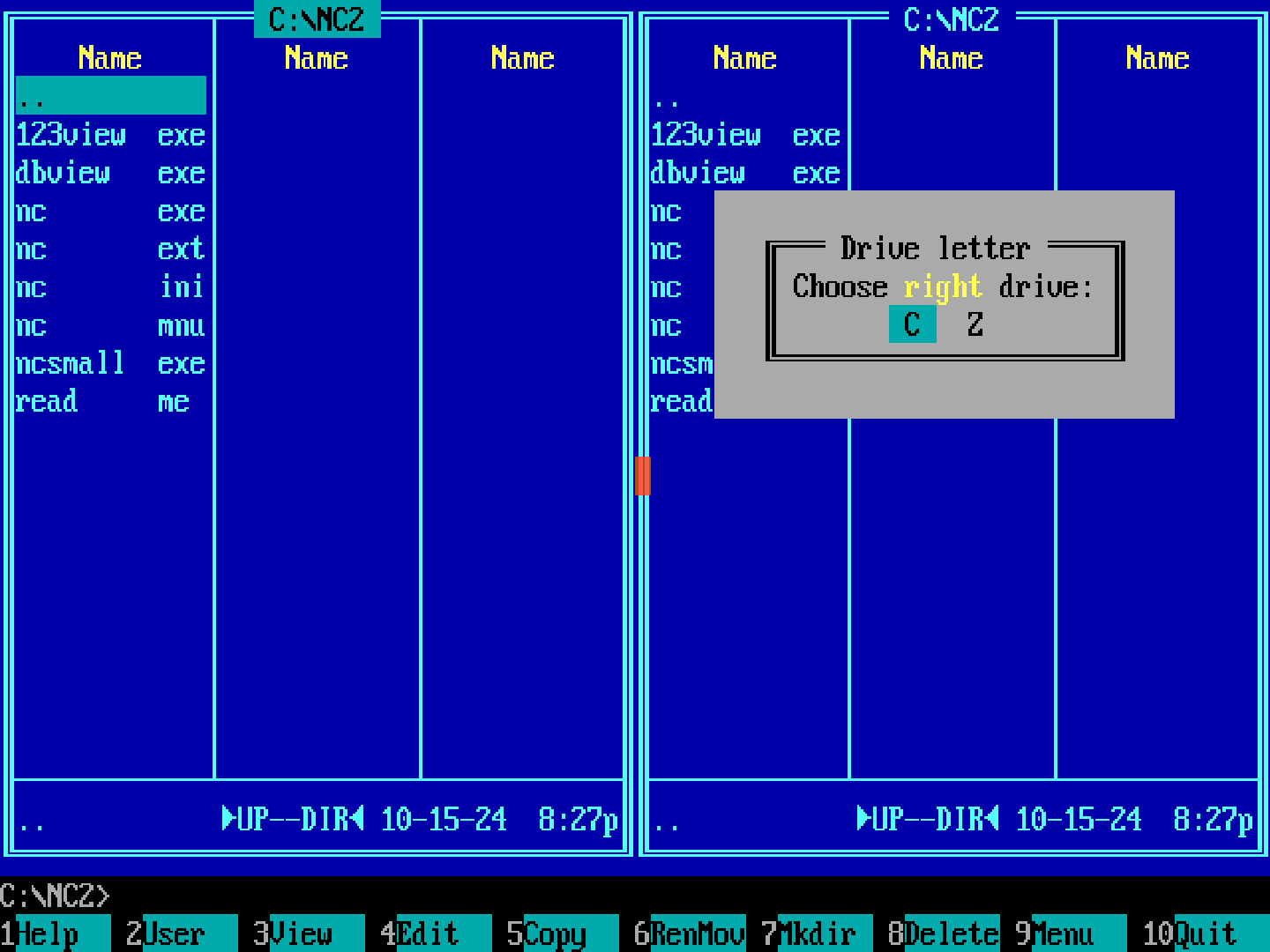Screen dimensions: 1270x952
Task: Click 8 Delete function key
Action: pos(944,933)
